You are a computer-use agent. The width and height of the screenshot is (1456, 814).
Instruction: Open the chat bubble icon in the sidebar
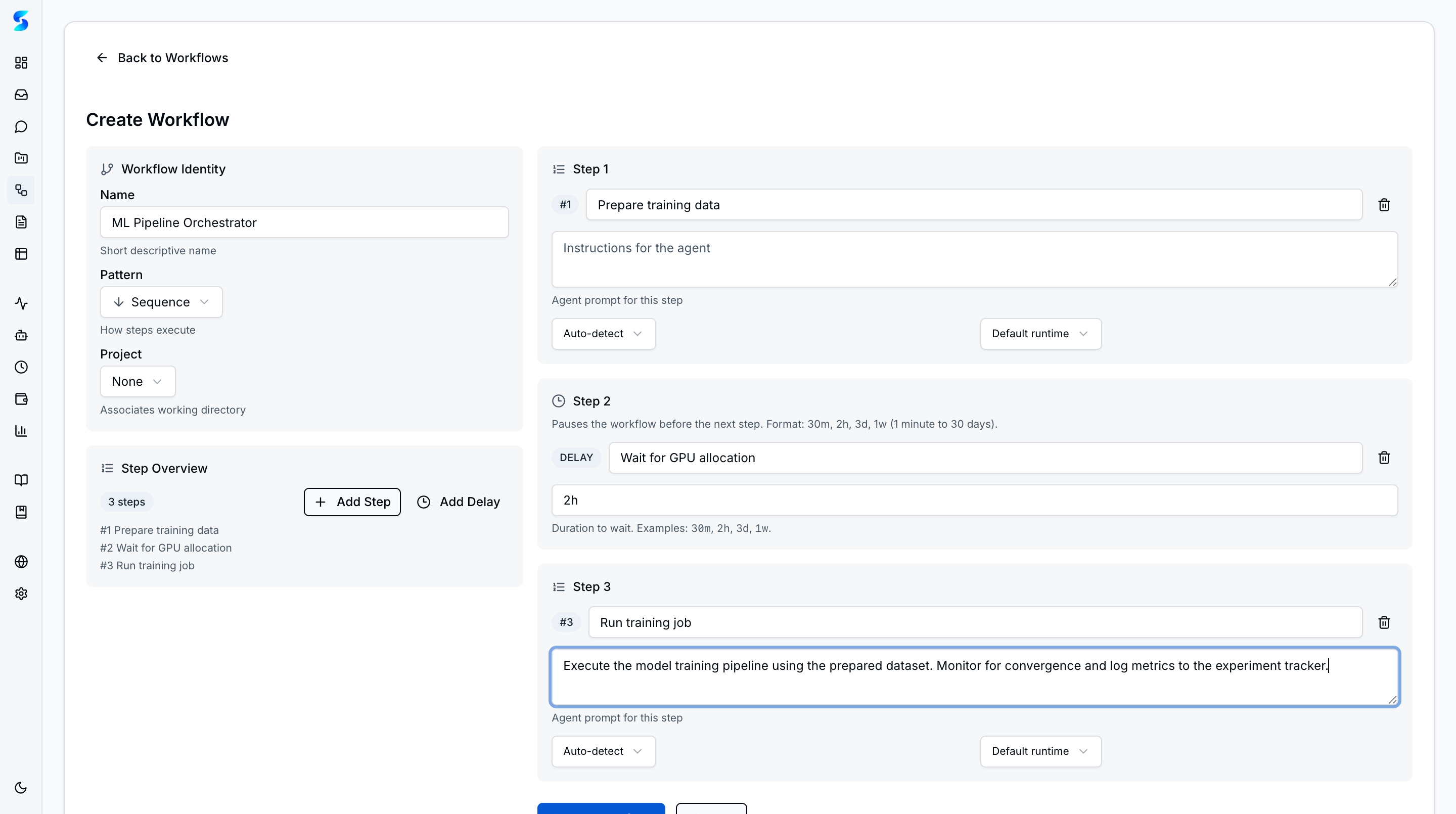tap(21, 126)
